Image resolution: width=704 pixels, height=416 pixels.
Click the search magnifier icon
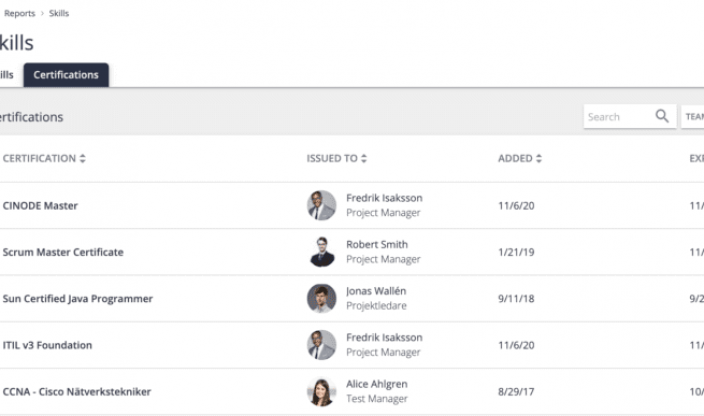pyautogui.click(x=662, y=116)
